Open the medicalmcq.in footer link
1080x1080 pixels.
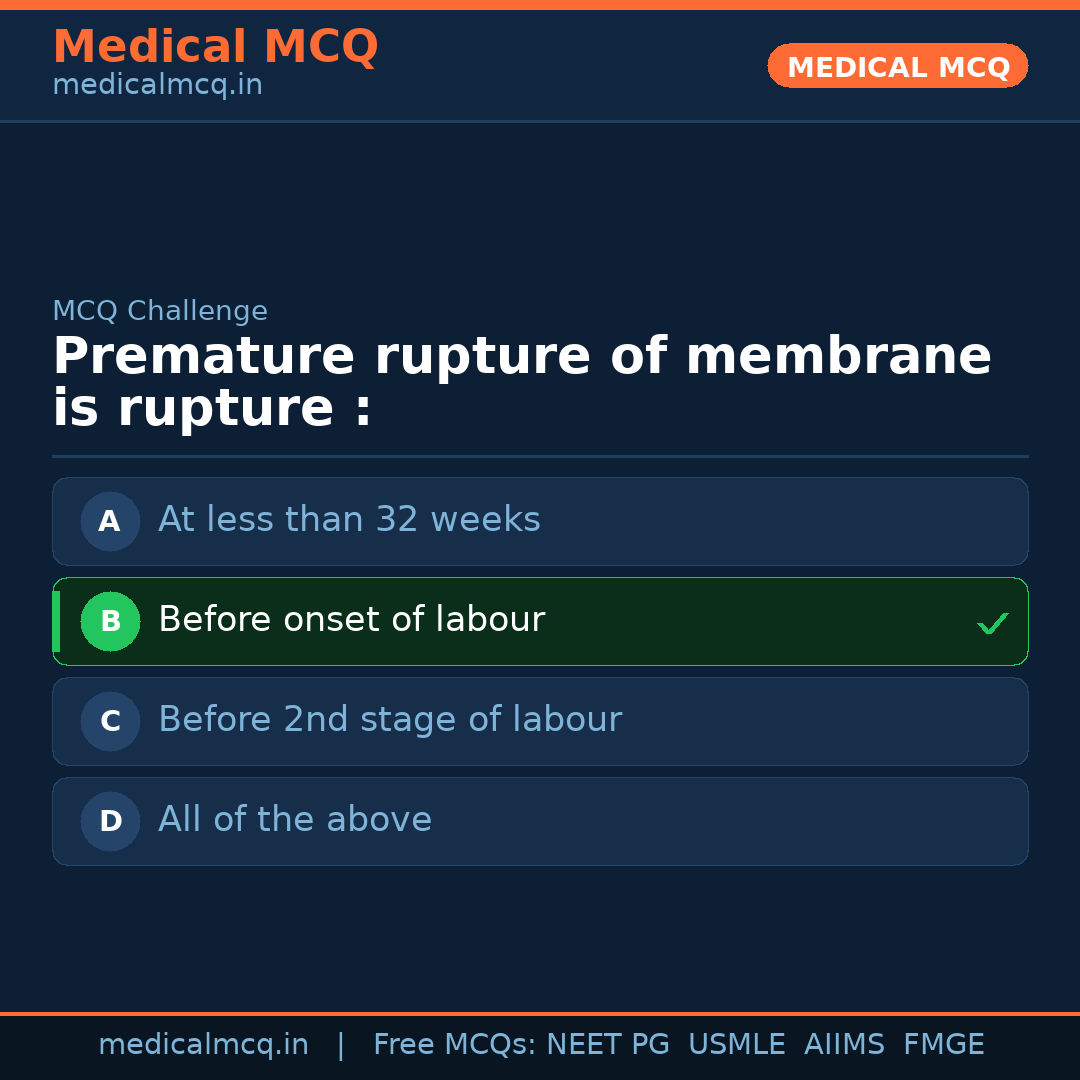tap(204, 1044)
